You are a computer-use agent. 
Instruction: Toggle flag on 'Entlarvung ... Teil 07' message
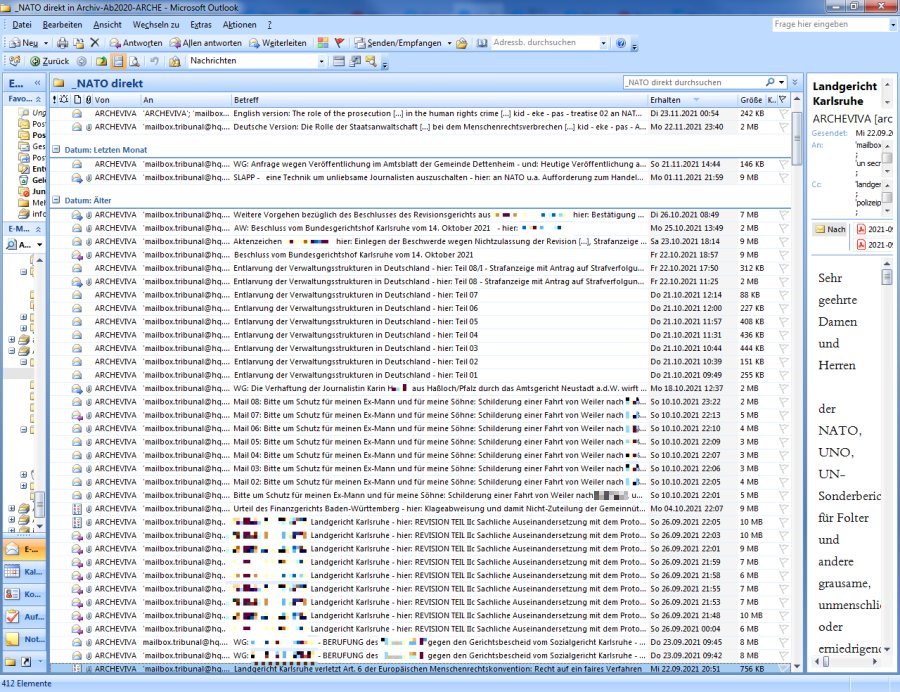pos(783,295)
